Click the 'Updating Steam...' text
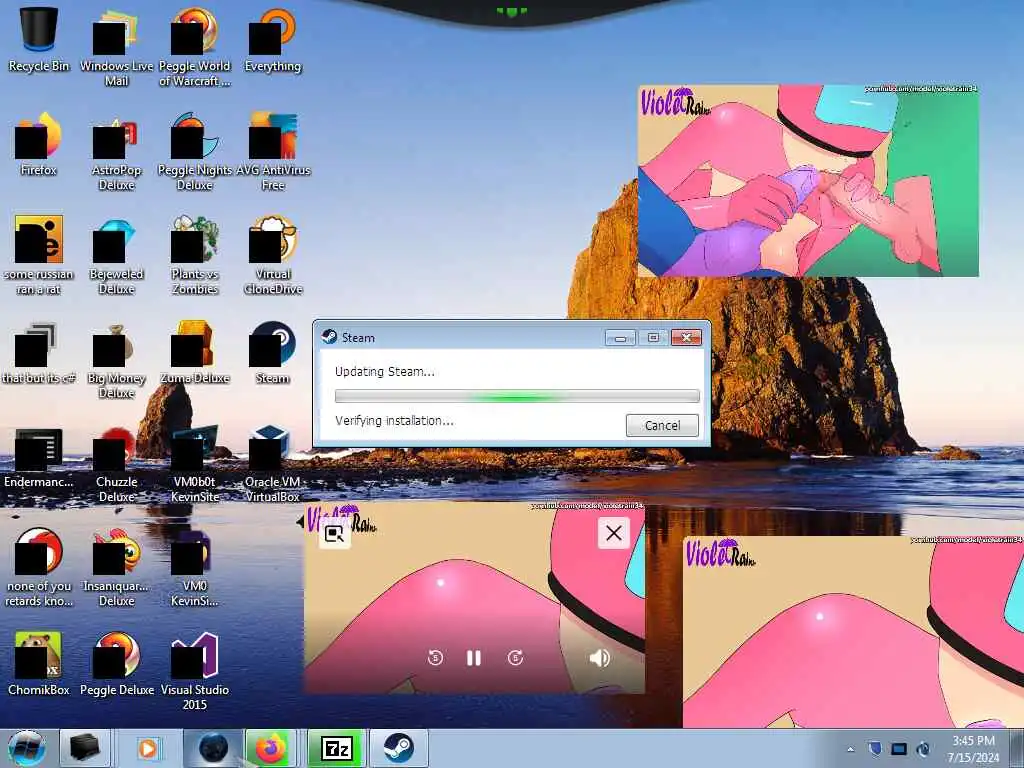Screen dimensions: 1024x768 coord(384,372)
